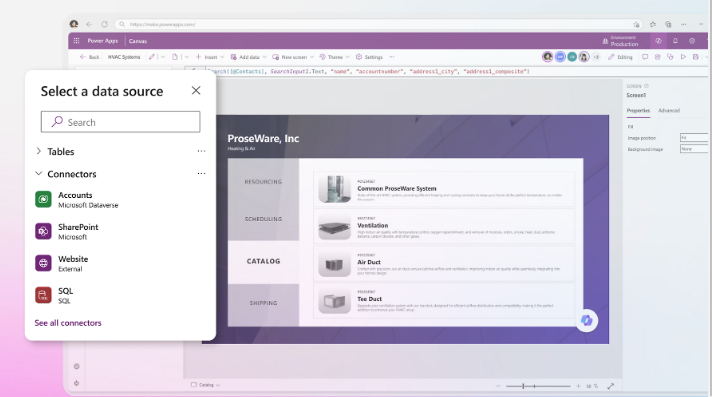The height and width of the screenshot is (397, 712).
Task: Go back with the browser back arrow
Action: [89, 24]
